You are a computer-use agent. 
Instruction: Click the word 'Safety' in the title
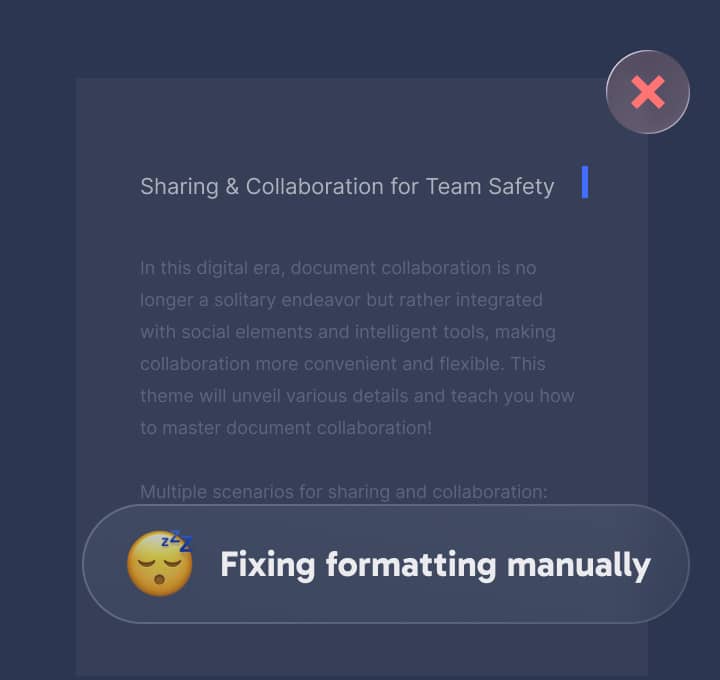(521, 186)
